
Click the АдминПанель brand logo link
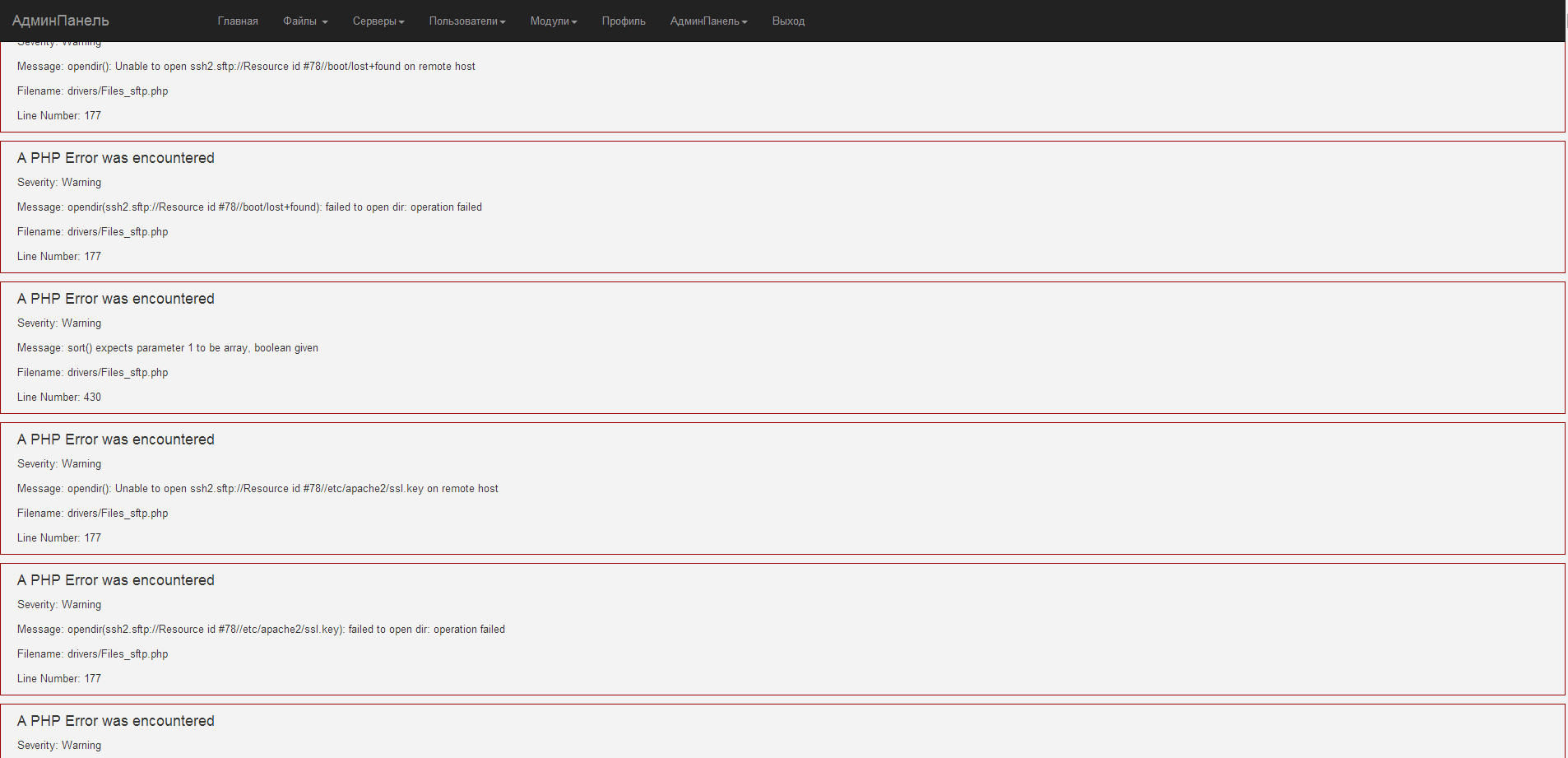pos(60,21)
